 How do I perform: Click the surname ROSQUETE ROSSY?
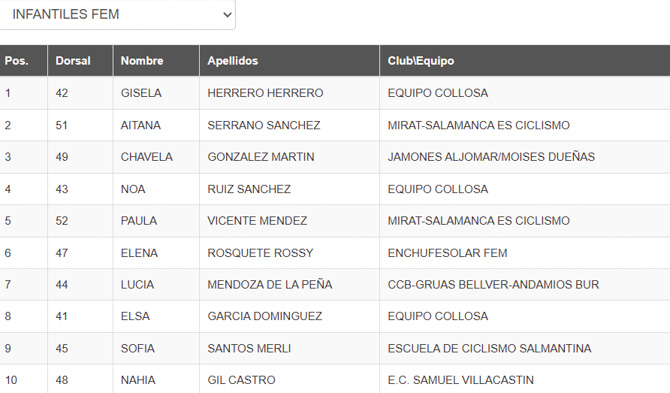point(260,253)
